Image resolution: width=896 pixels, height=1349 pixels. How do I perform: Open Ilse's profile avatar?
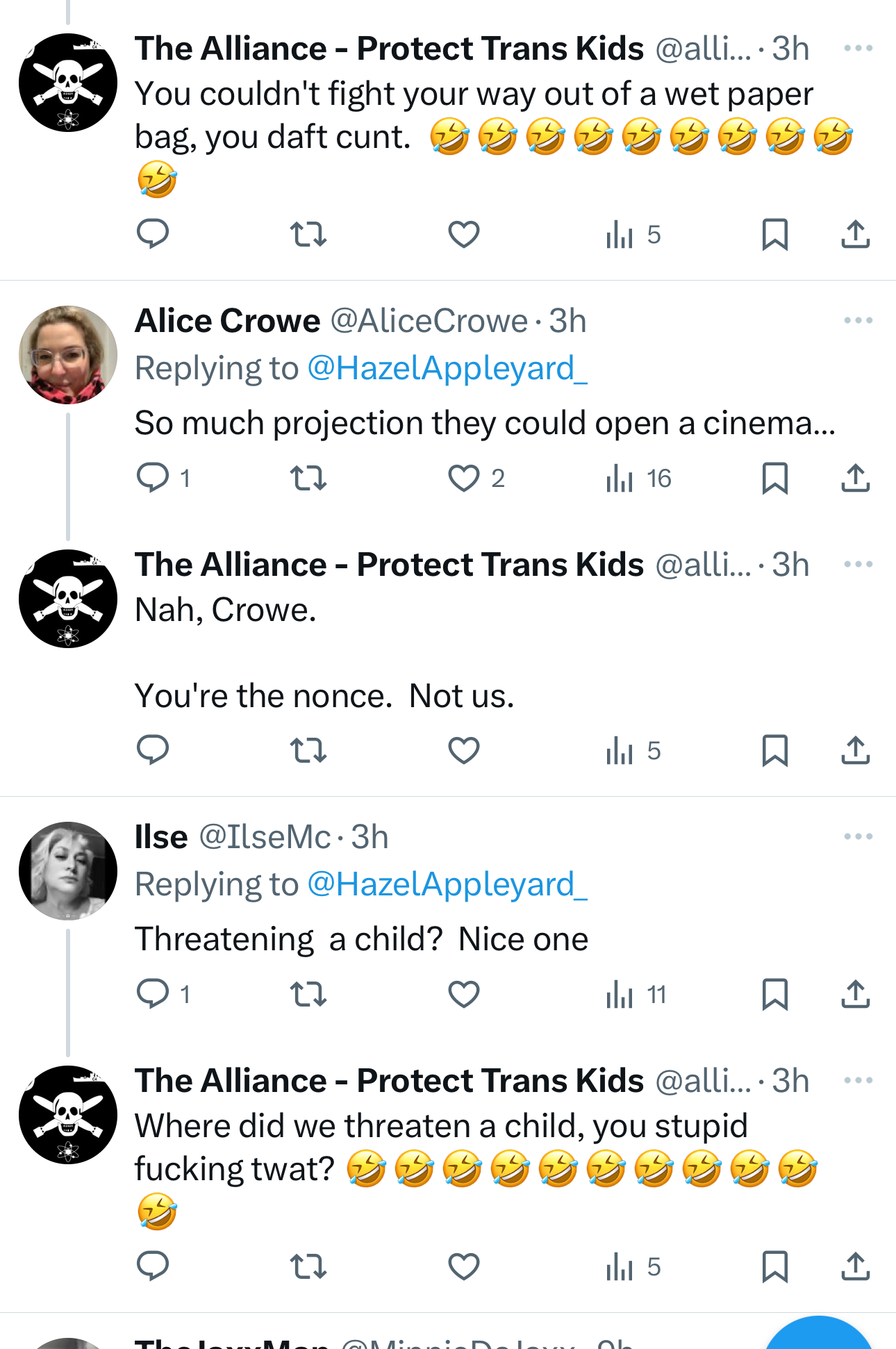pyautogui.click(x=68, y=870)
